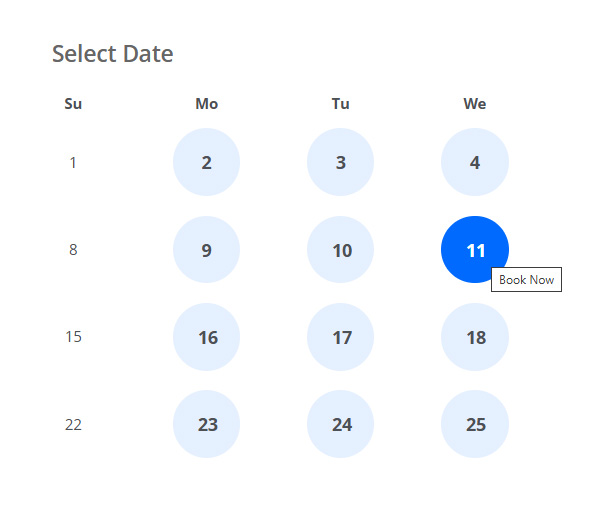Select Wednesday the 18th

[x=475, y=337]
